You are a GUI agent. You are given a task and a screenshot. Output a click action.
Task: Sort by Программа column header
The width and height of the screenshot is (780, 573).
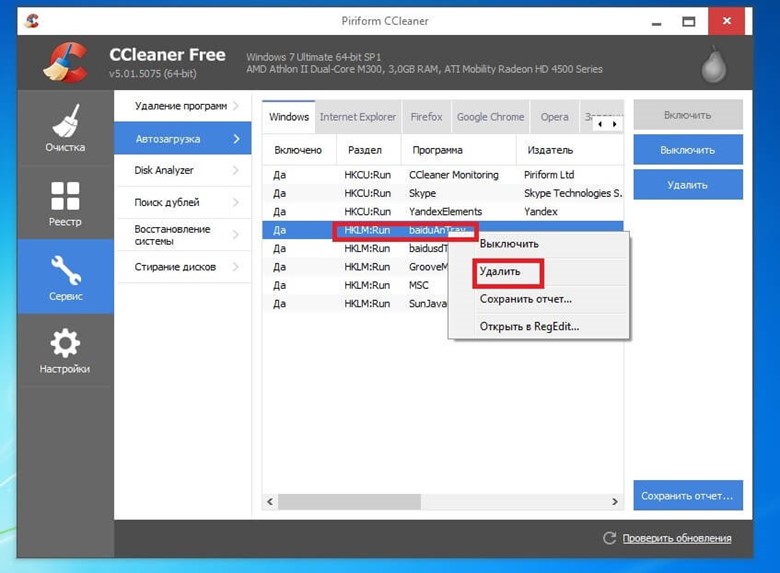coord(458,150)
